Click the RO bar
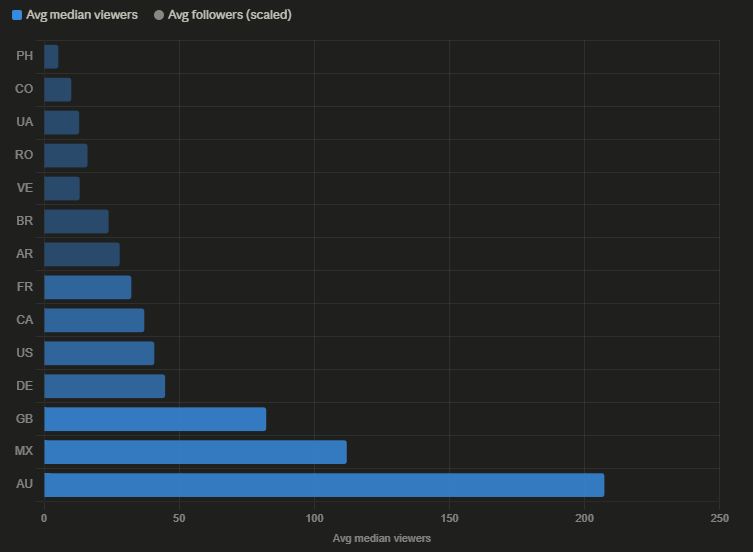 (x=65, y=155)
